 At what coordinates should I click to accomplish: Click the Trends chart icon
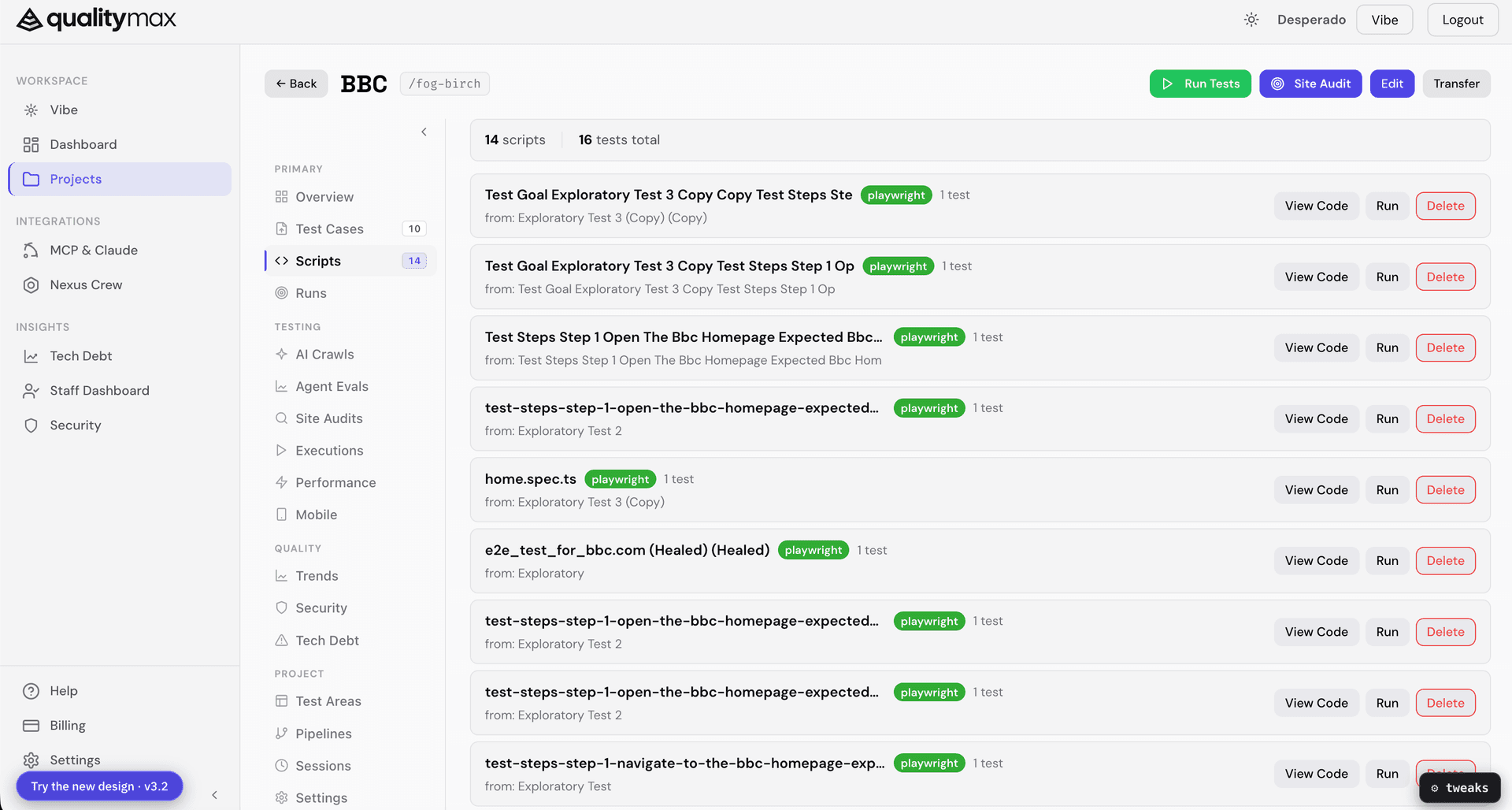[281, 576]
